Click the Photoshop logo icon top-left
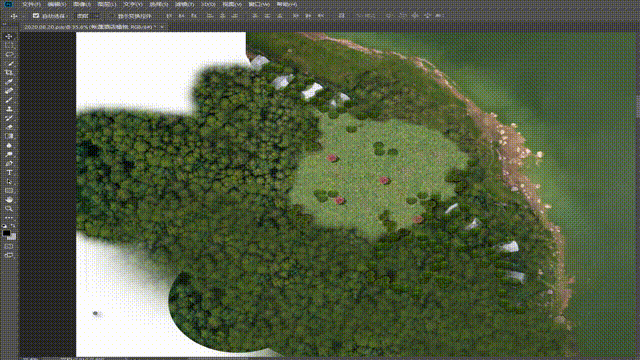 pos(9,4)
